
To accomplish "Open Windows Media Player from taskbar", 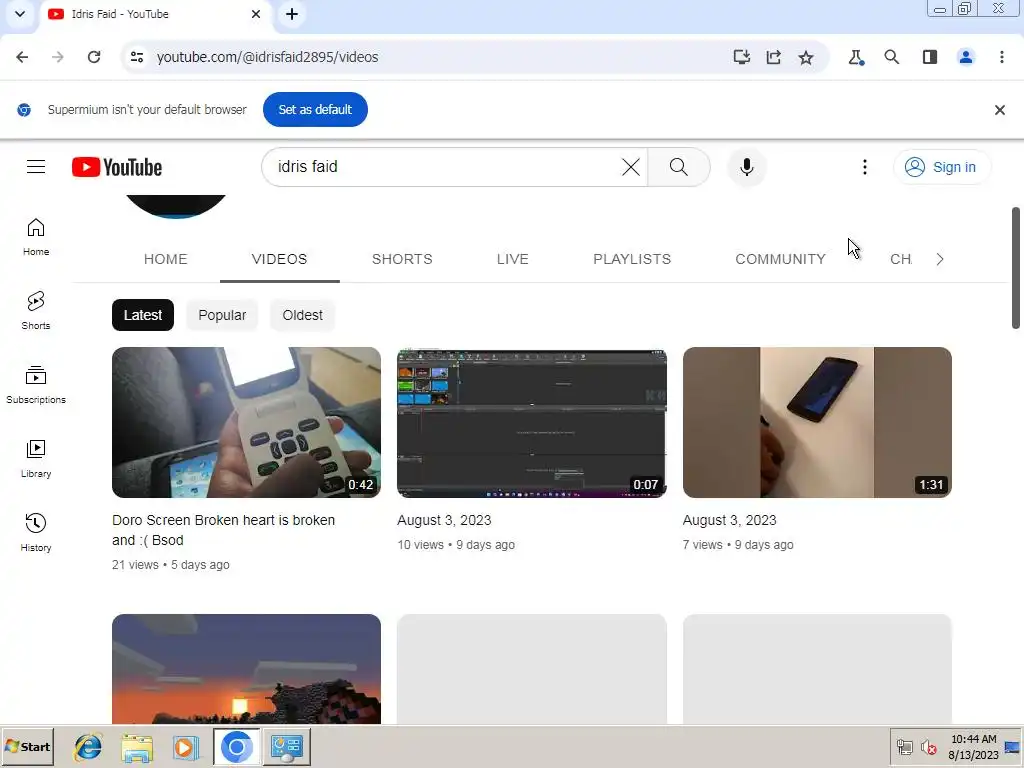I will click(185, 746).
